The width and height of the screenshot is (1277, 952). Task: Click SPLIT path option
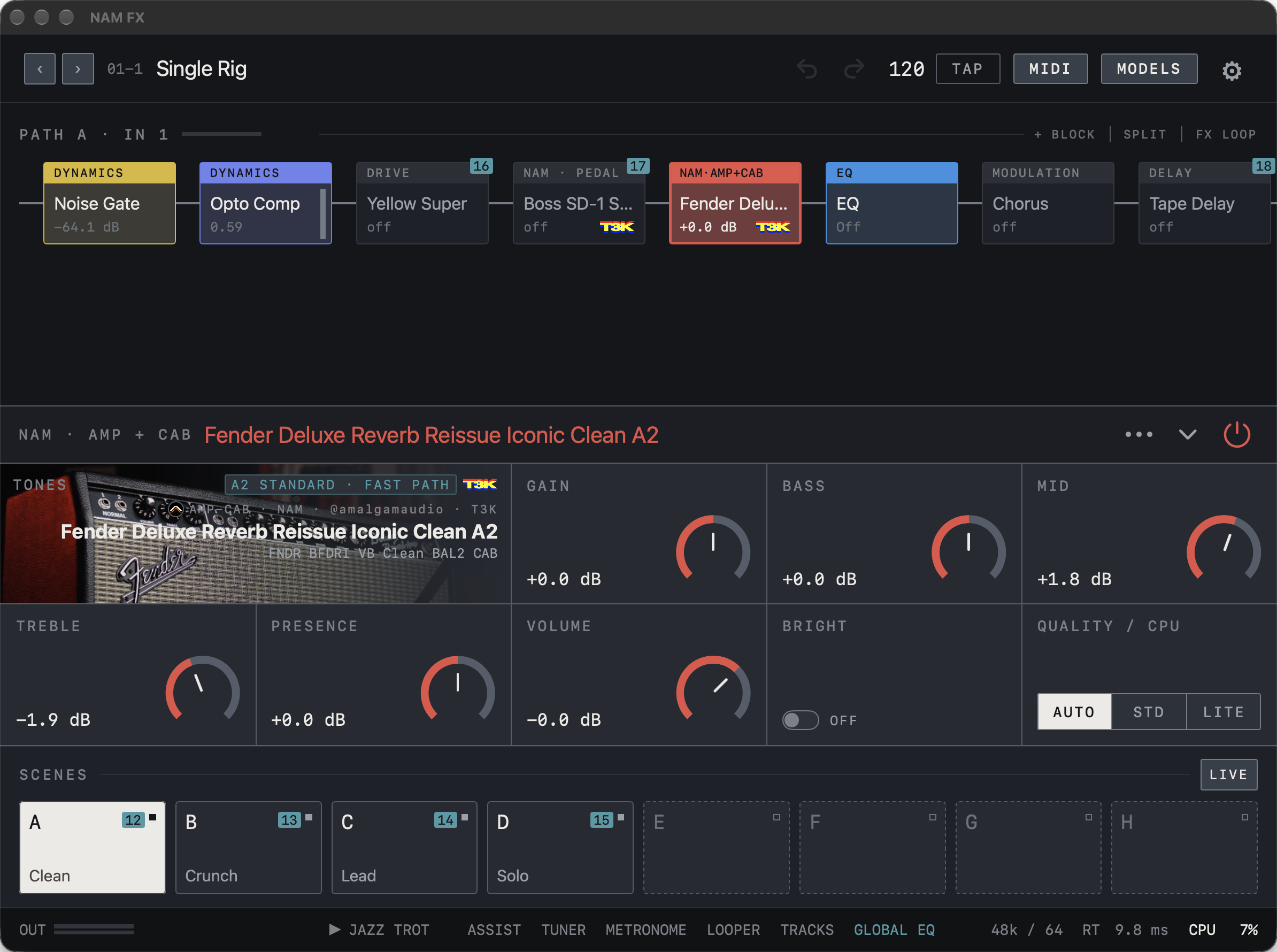(1144, 134)
